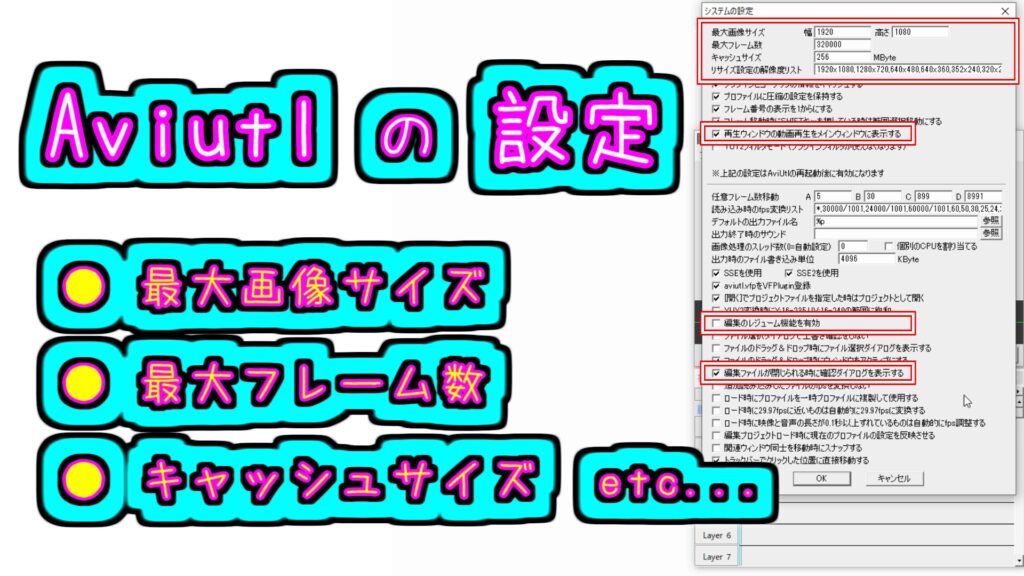Select Layer 6 in the timeline
Screen dimensions: 1024x576
click(x=717, y=536)
